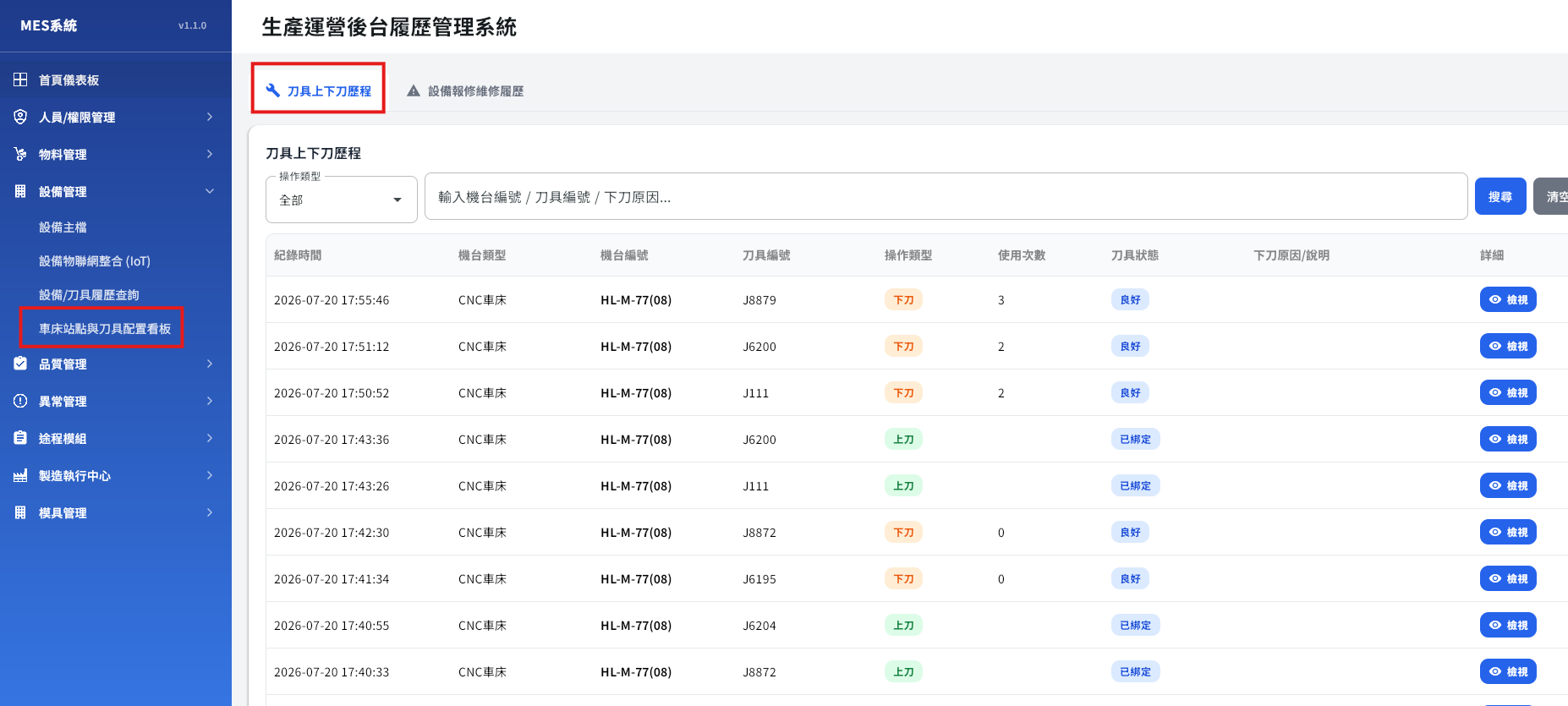Expand the 製造執行中心 menu chevron
The height and width of the screenshot is (706, 1568).
[210, 475]
